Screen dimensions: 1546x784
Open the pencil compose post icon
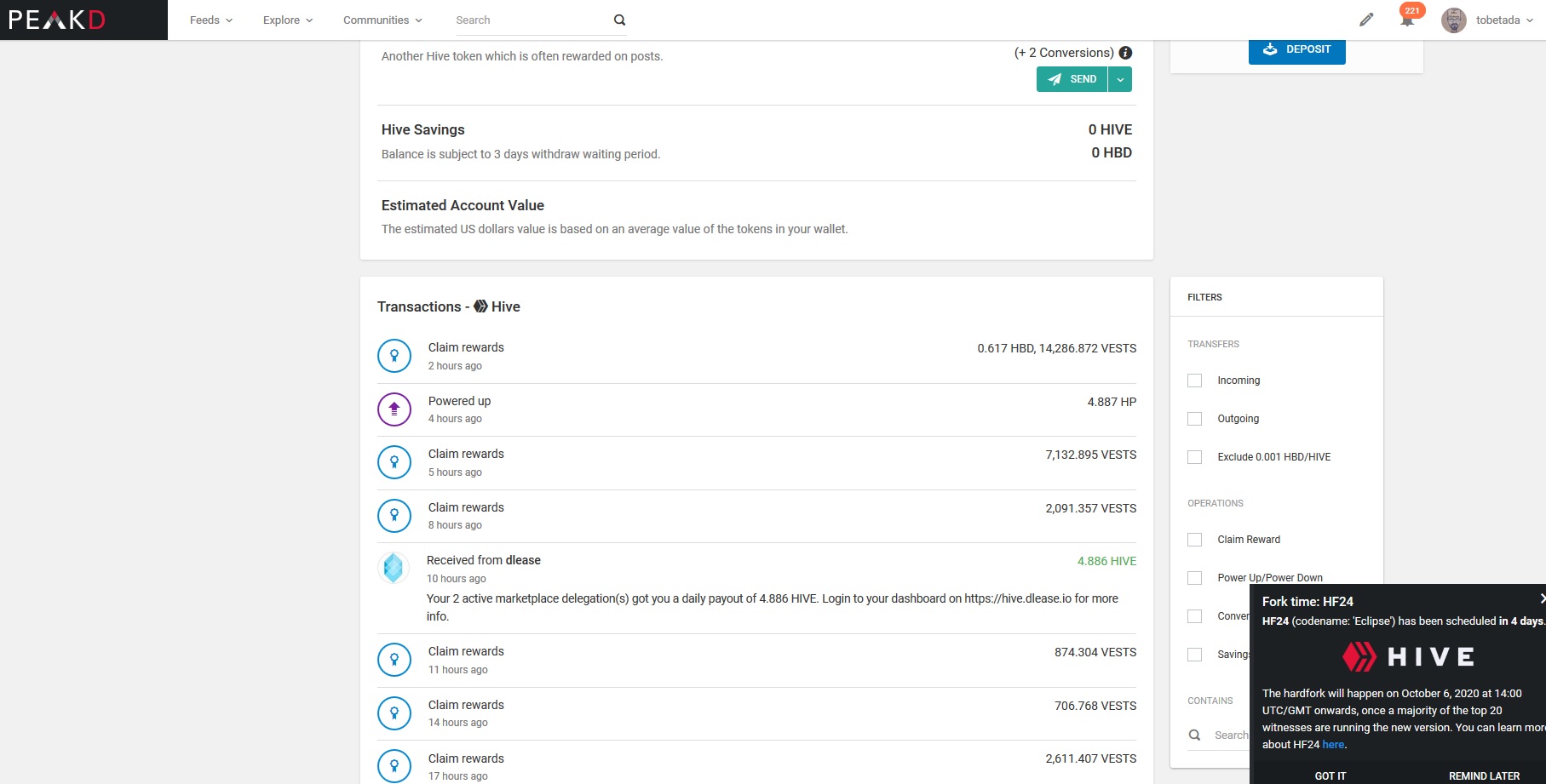(1366, 20)
